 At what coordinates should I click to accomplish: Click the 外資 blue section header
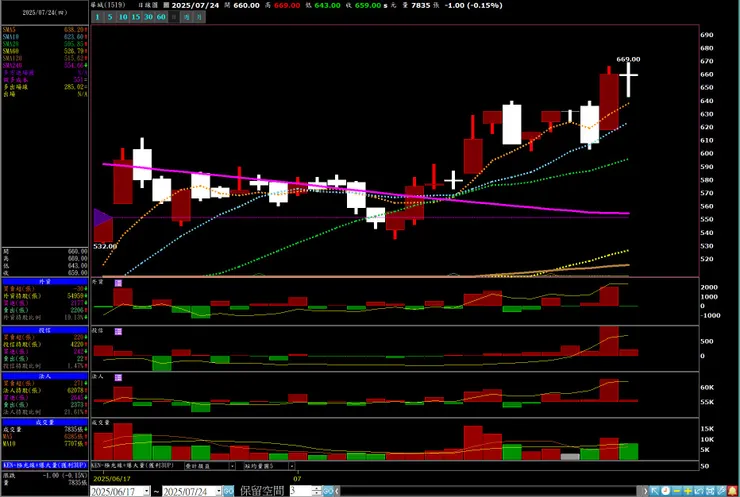[45, 281]
